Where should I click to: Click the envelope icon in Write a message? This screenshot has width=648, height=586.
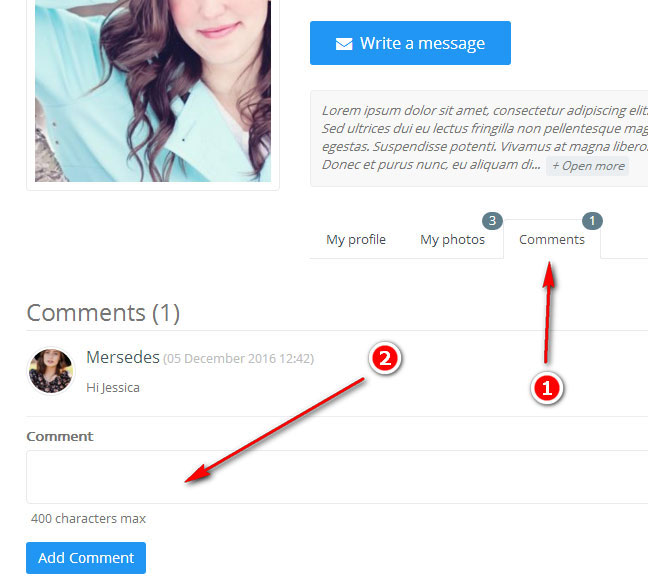tap(344, 44)
